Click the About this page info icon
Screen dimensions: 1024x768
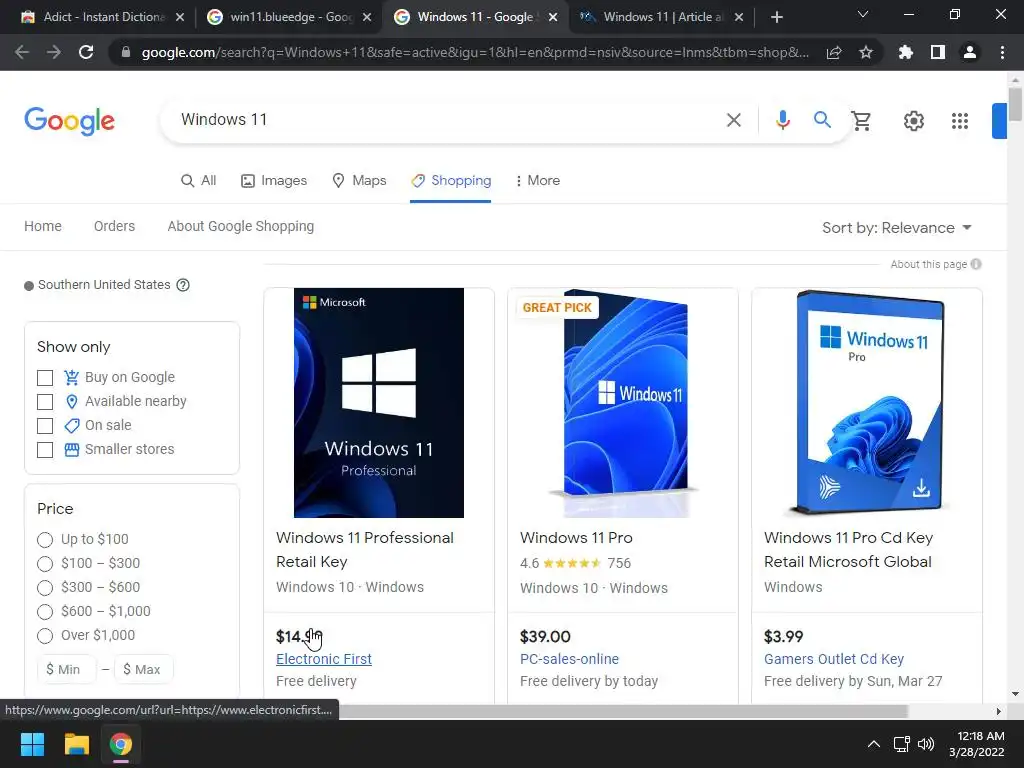(976, 264)
